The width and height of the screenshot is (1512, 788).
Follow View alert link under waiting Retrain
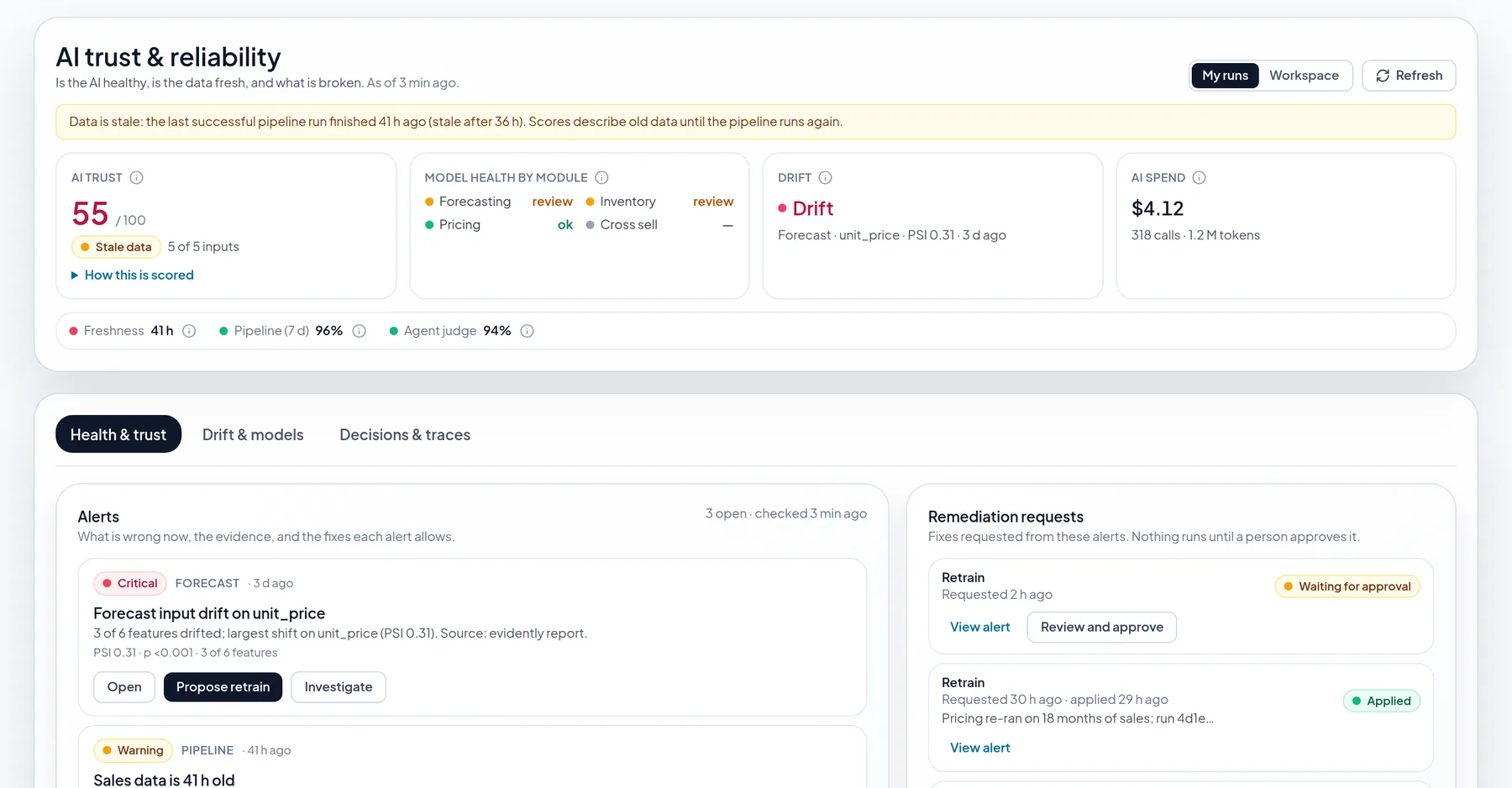pos(979,628)
